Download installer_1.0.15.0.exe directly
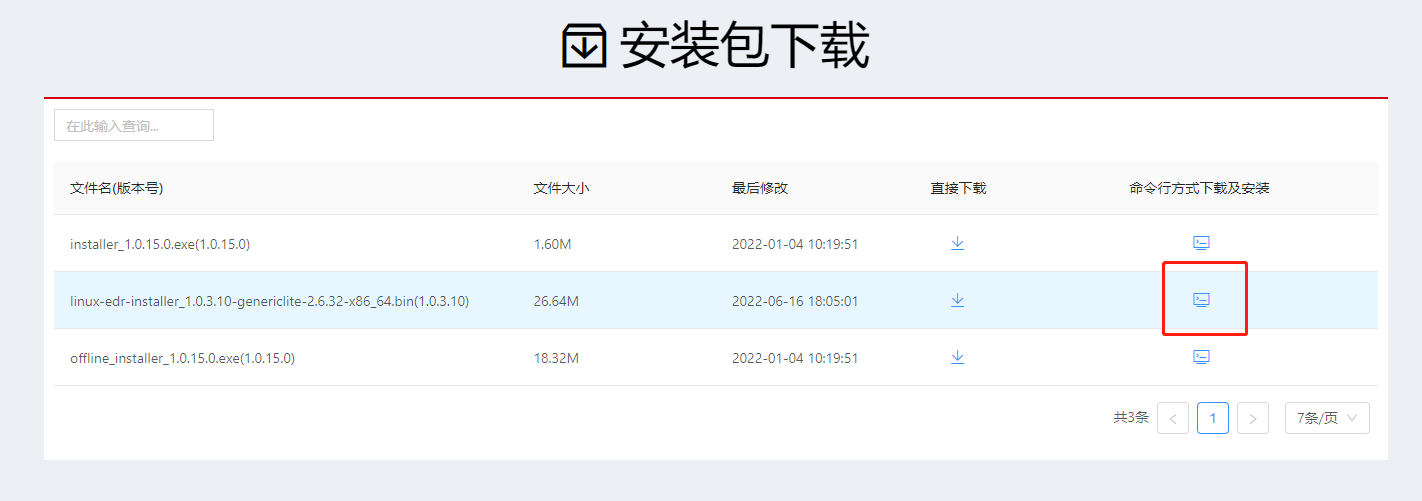This screenshot has height=501, width=1422. [957, 243]
